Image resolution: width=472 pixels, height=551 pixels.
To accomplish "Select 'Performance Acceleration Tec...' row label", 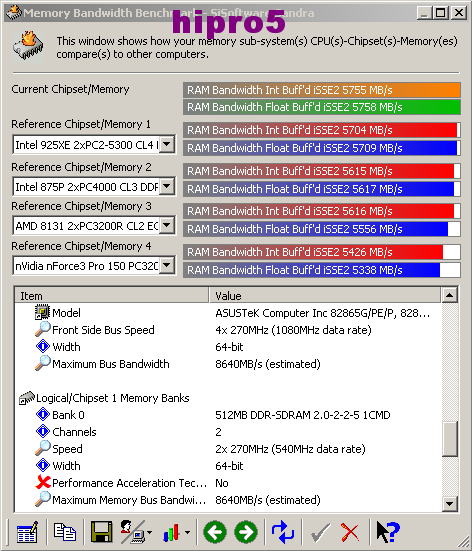I will [129, 483].
